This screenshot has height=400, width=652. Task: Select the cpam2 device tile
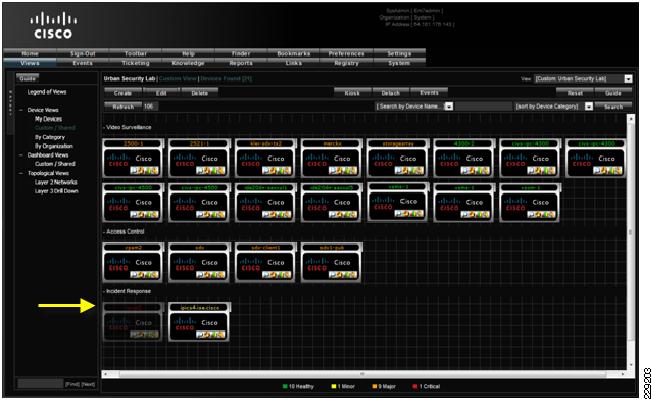pyautogui.click(x=133, y=262)
